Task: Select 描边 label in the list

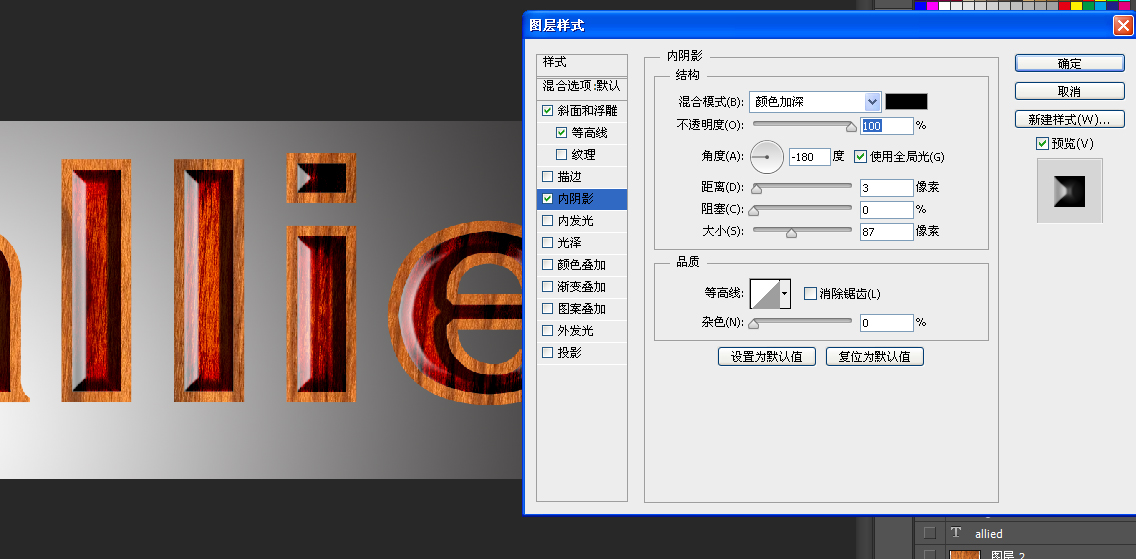Action: (569, 177)
